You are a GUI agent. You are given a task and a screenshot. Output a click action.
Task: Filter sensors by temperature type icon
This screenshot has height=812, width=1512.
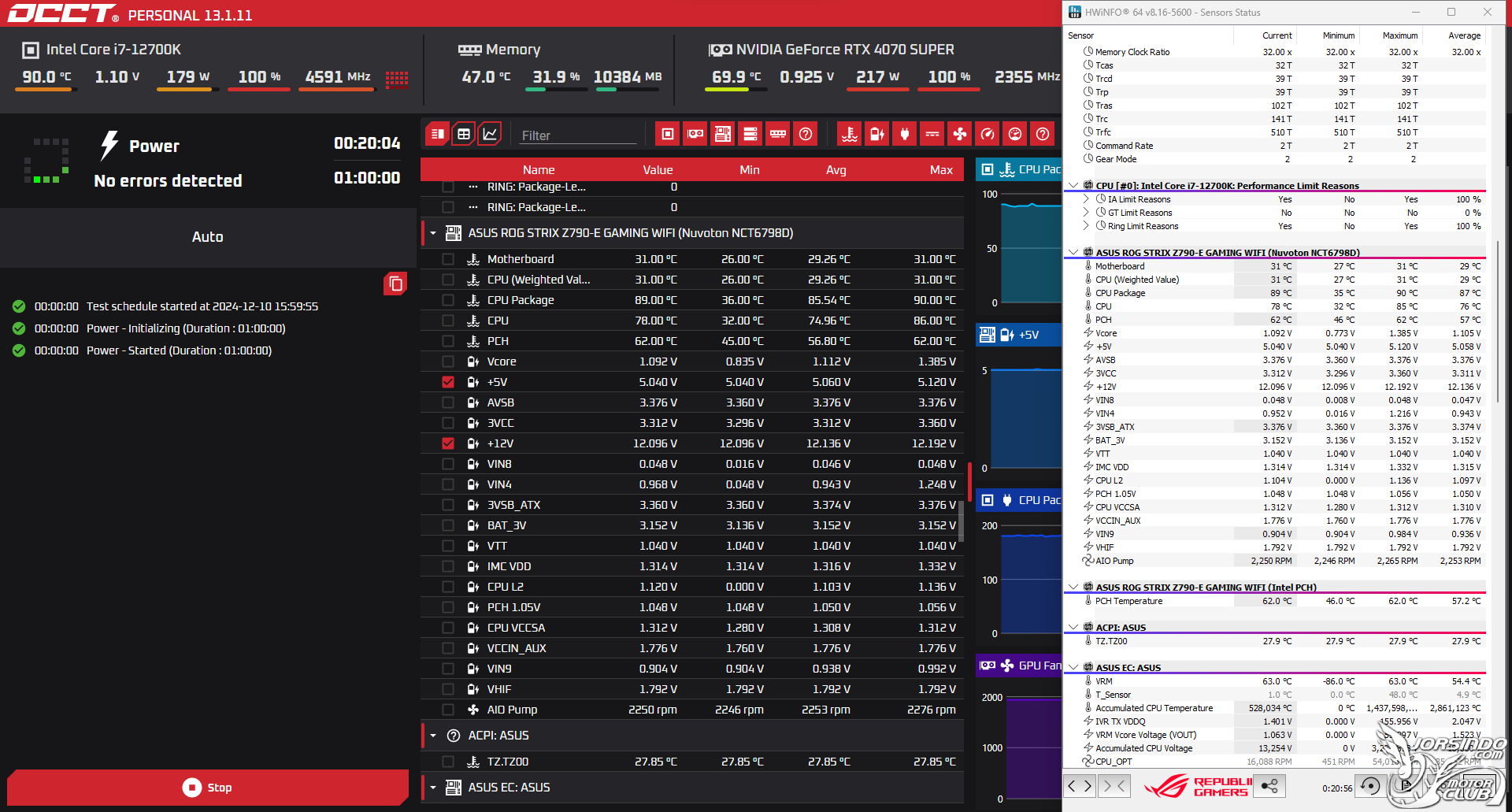[850, 134]
